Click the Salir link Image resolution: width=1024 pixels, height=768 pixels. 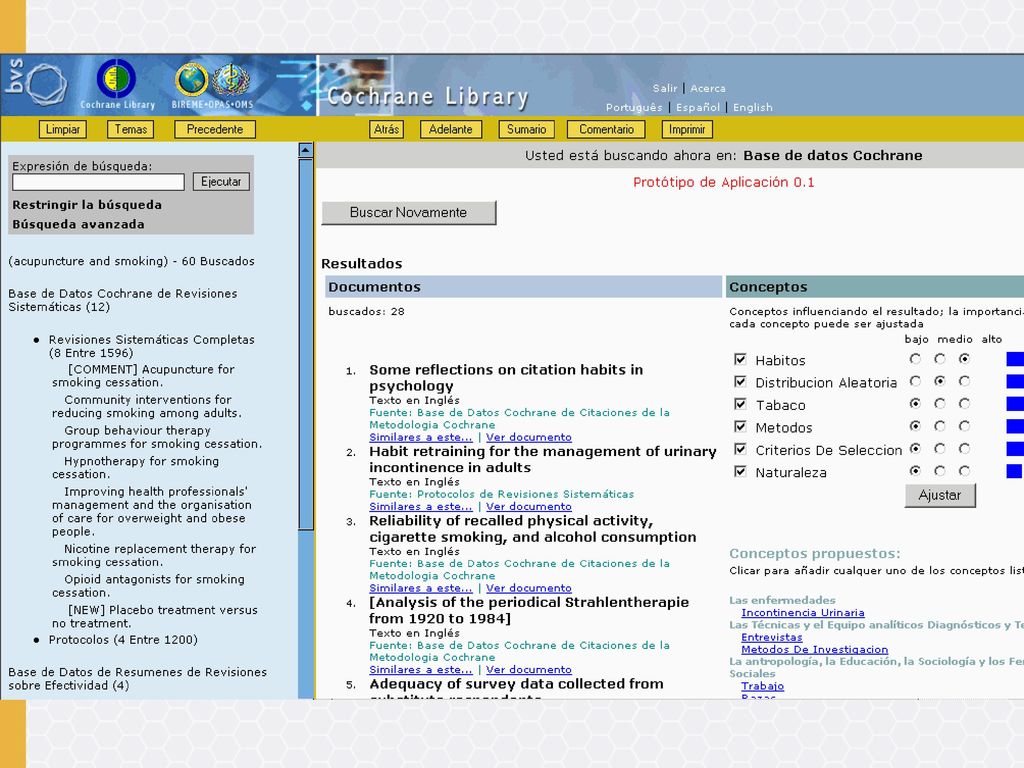pos(665,88)
